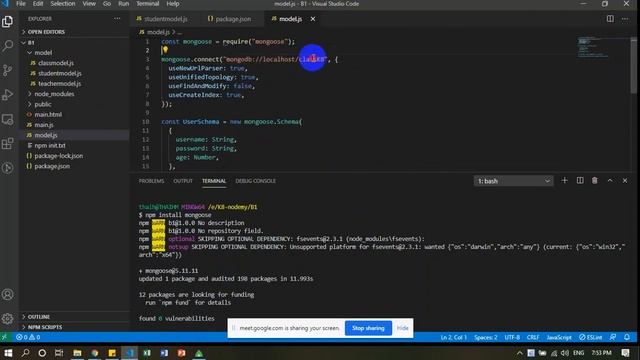This screenshot has height=360, width=640.
Task: Switch to the Problems panel tab
Action: [151, 181]
